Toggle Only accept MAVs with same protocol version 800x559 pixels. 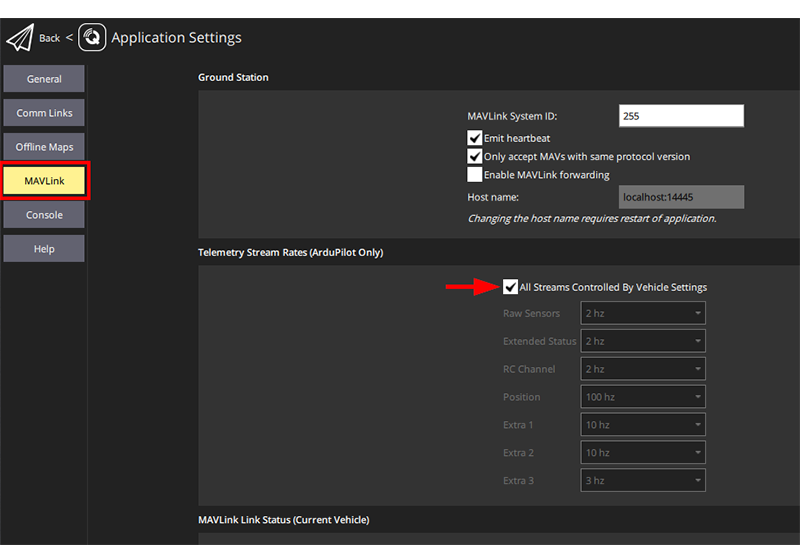tap(474, 157)
